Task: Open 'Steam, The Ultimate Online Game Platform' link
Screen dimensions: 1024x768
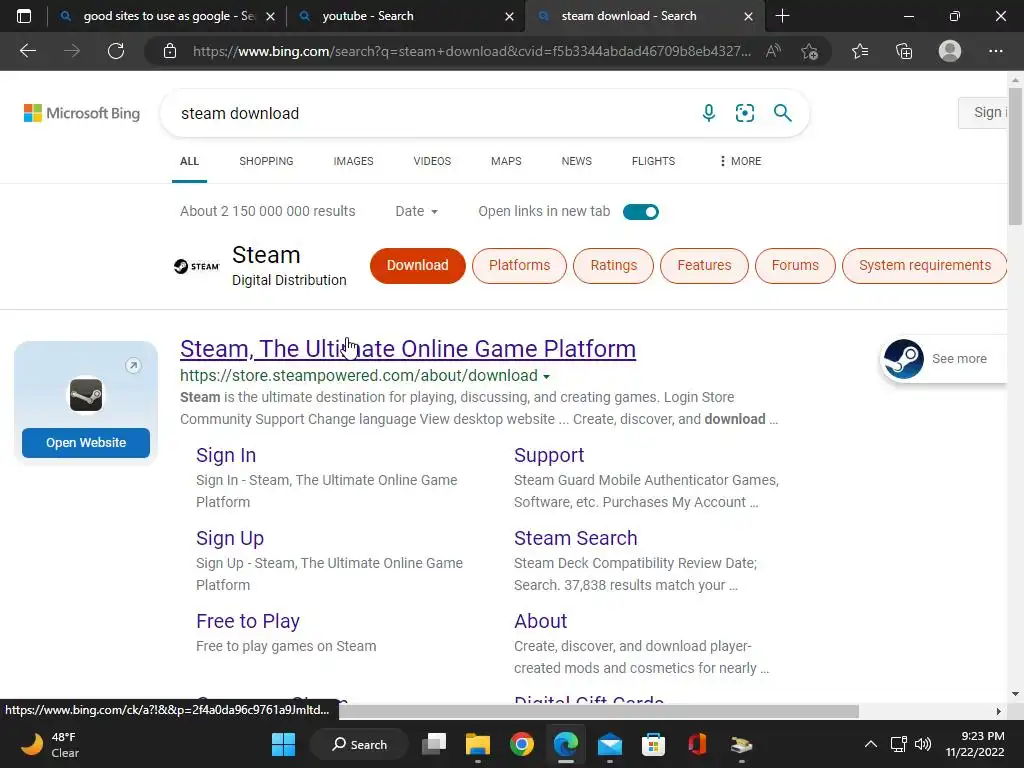Action: (x=408, y=349)
